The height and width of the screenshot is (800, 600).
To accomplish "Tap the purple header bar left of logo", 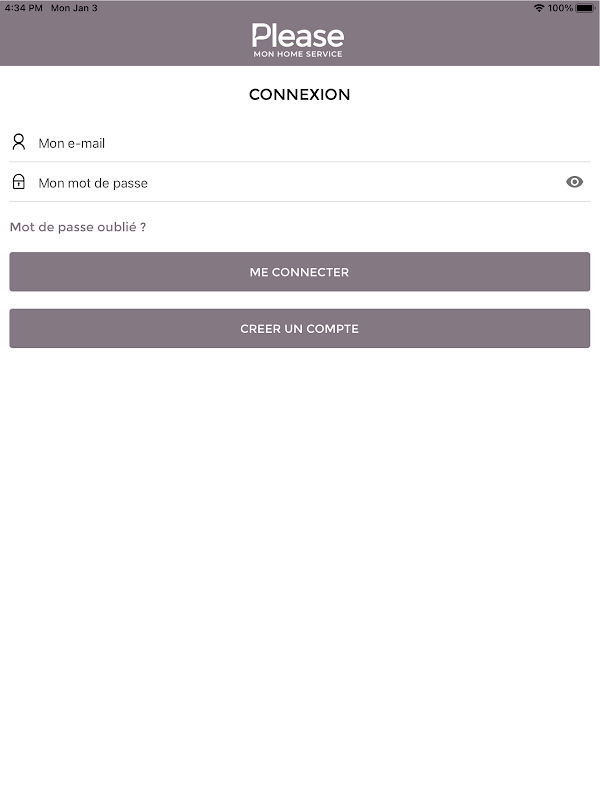I will [x=120, y=40].
